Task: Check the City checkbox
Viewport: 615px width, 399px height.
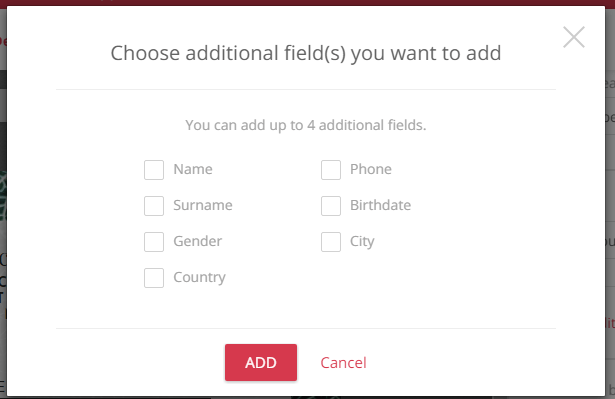Action: click(x=331, y=242)
